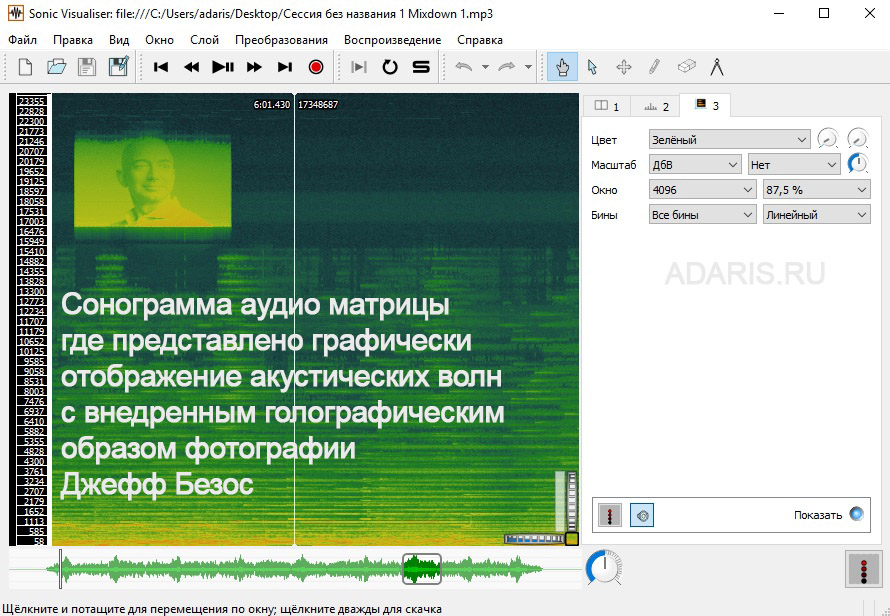This screenshot has height=616, width=890.
Task: Maximize the Sonic Visualiser window
Action: coord(824,13)
